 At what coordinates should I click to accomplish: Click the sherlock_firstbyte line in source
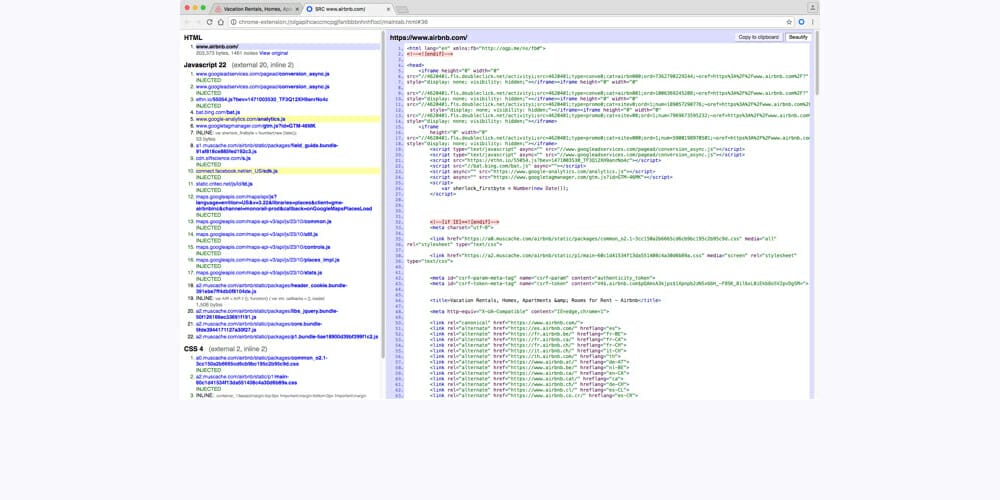[x=504, y=188]
